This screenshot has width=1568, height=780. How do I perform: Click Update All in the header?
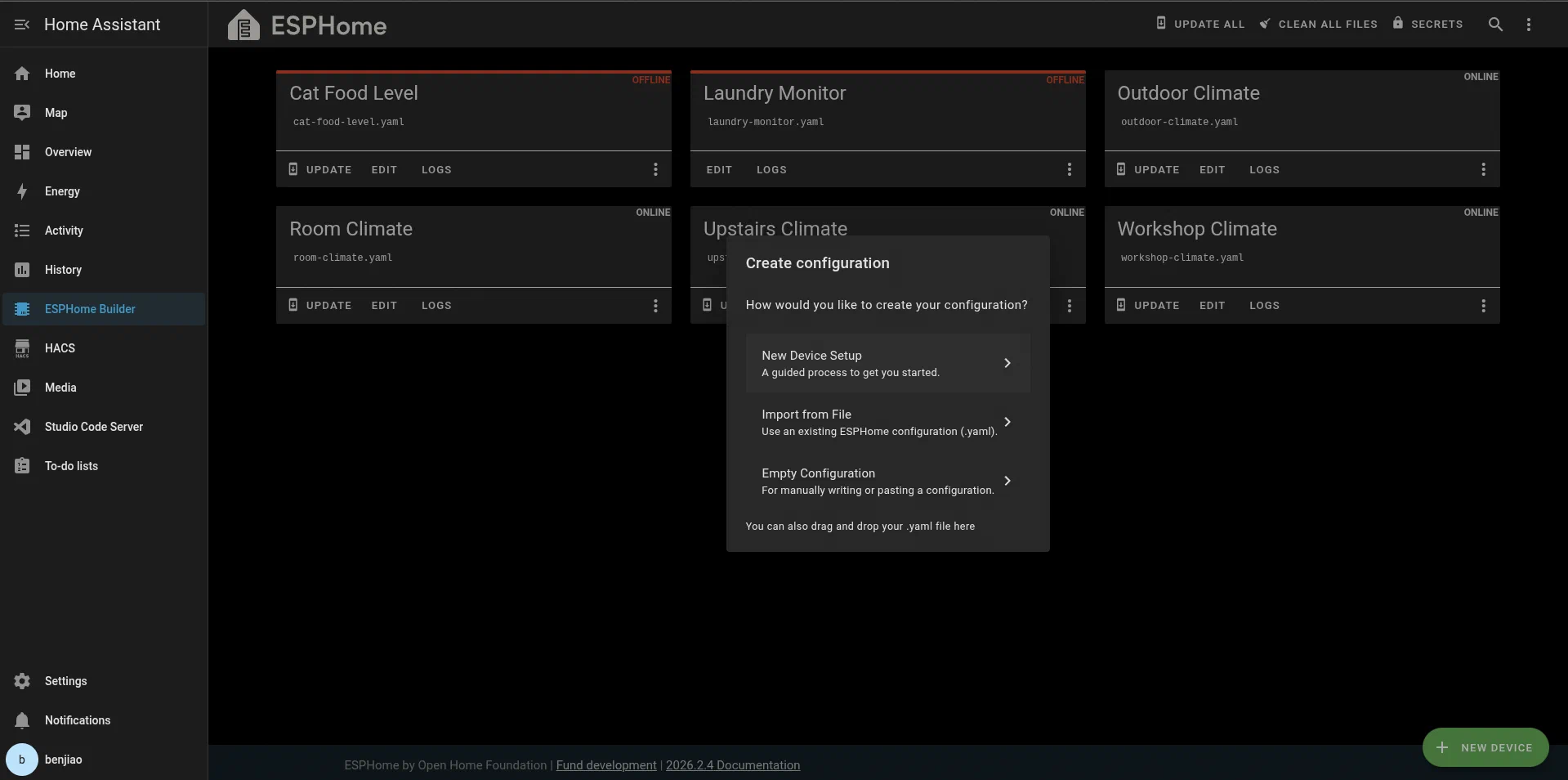(x=1200, y=24)
